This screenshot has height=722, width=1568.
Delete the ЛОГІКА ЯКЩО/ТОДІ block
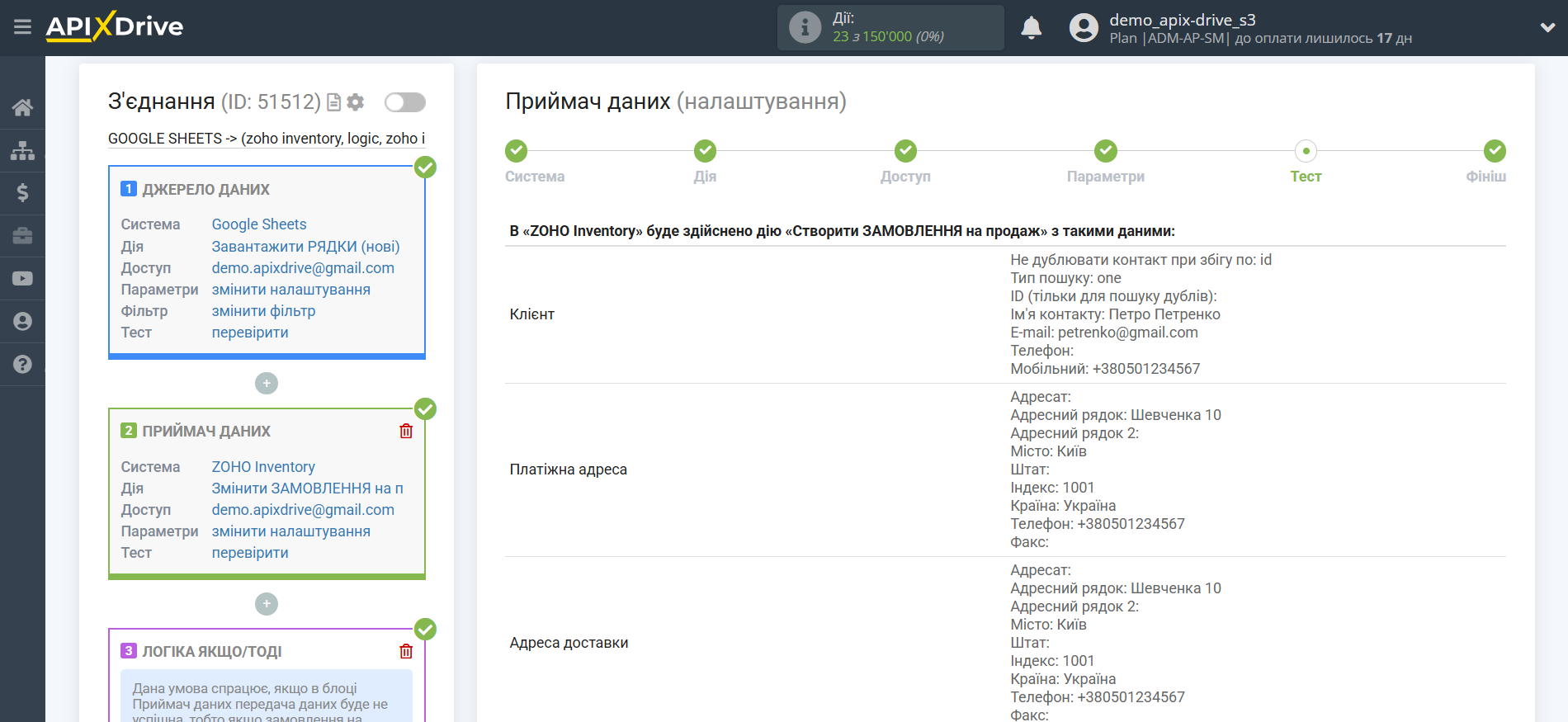pos(406,651)
